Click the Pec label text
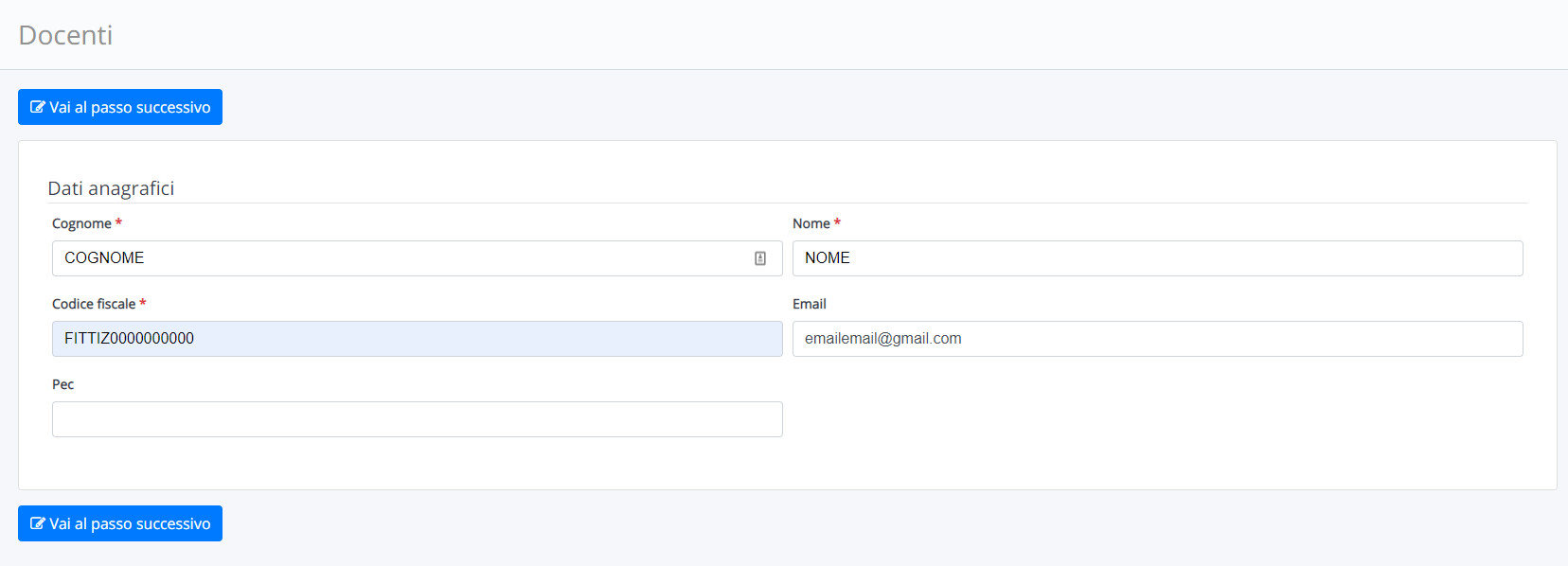1568x566 pixels. [x=62, y=384]
